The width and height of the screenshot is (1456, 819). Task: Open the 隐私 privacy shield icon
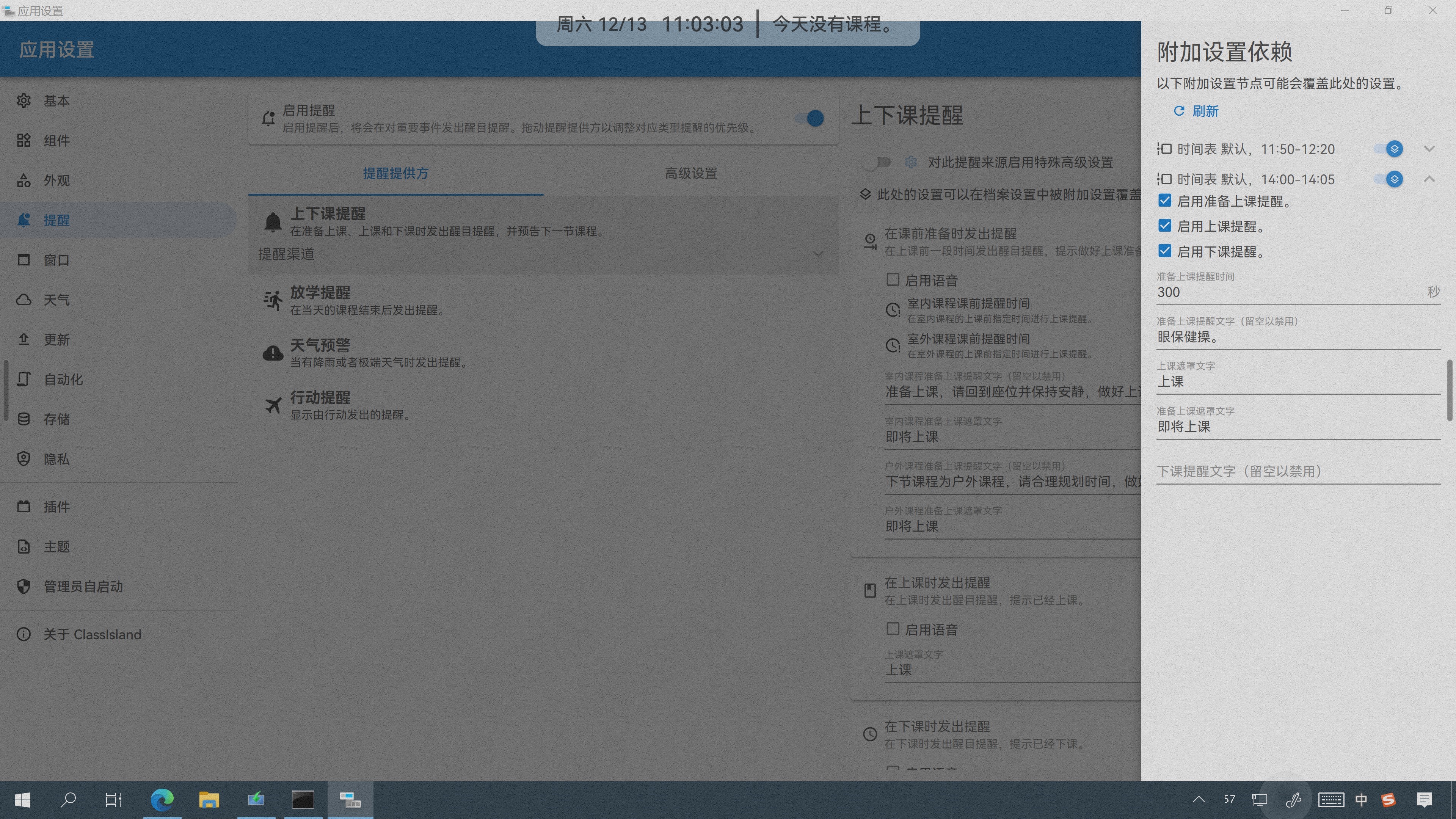tap(23, 459)
